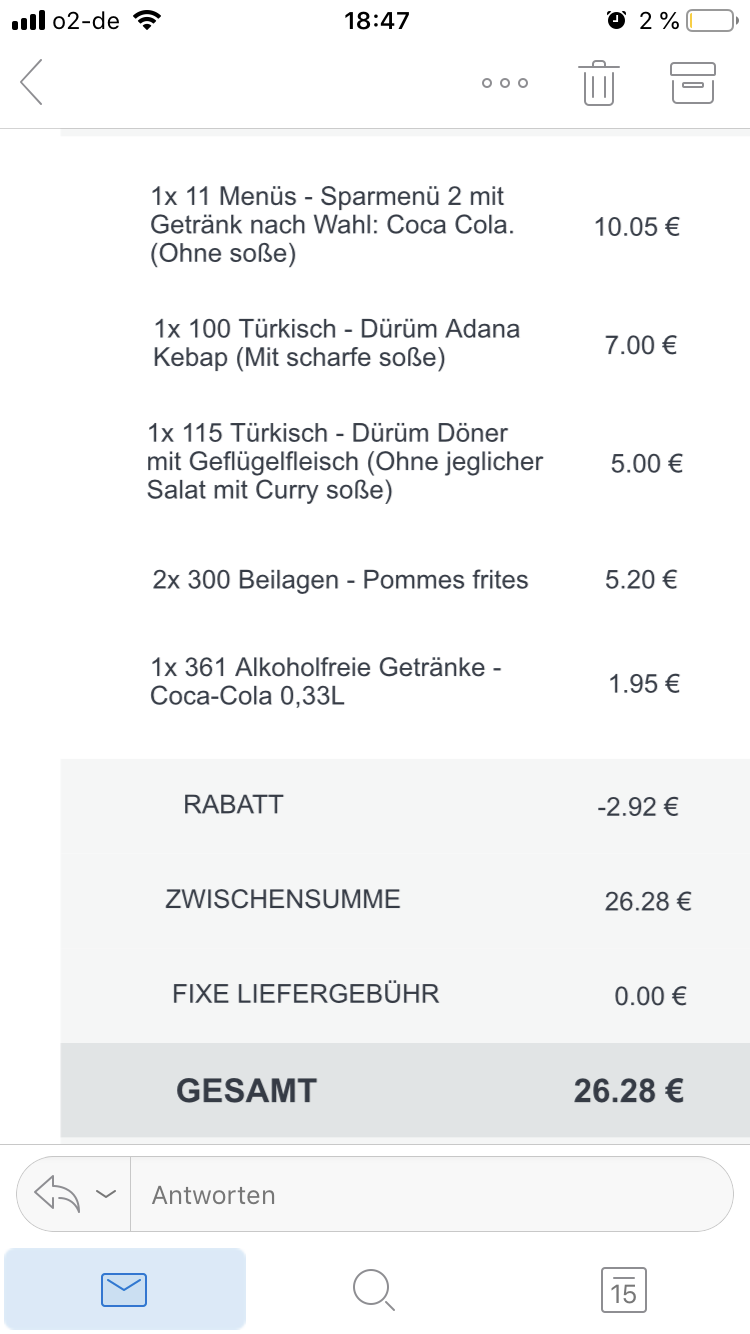Archive email with archive box icon
This screenshot has width=750, height=1334.
click(x=692, y=83)
